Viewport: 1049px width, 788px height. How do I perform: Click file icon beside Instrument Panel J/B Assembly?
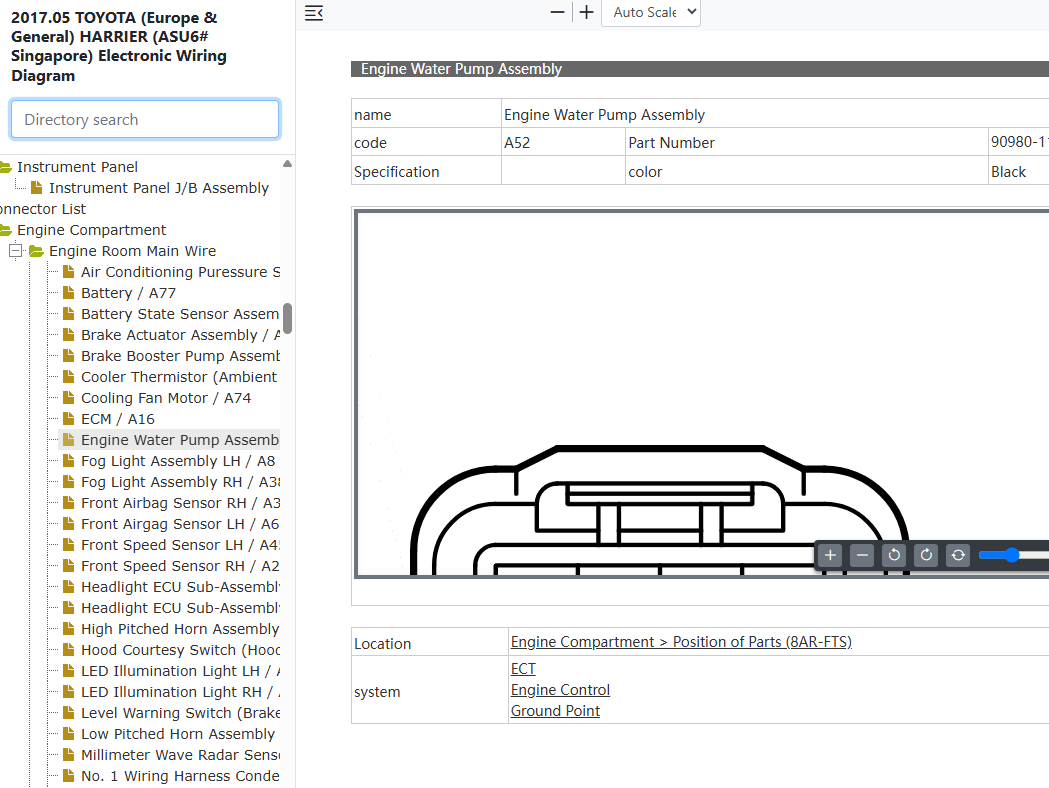click(36, 187)
